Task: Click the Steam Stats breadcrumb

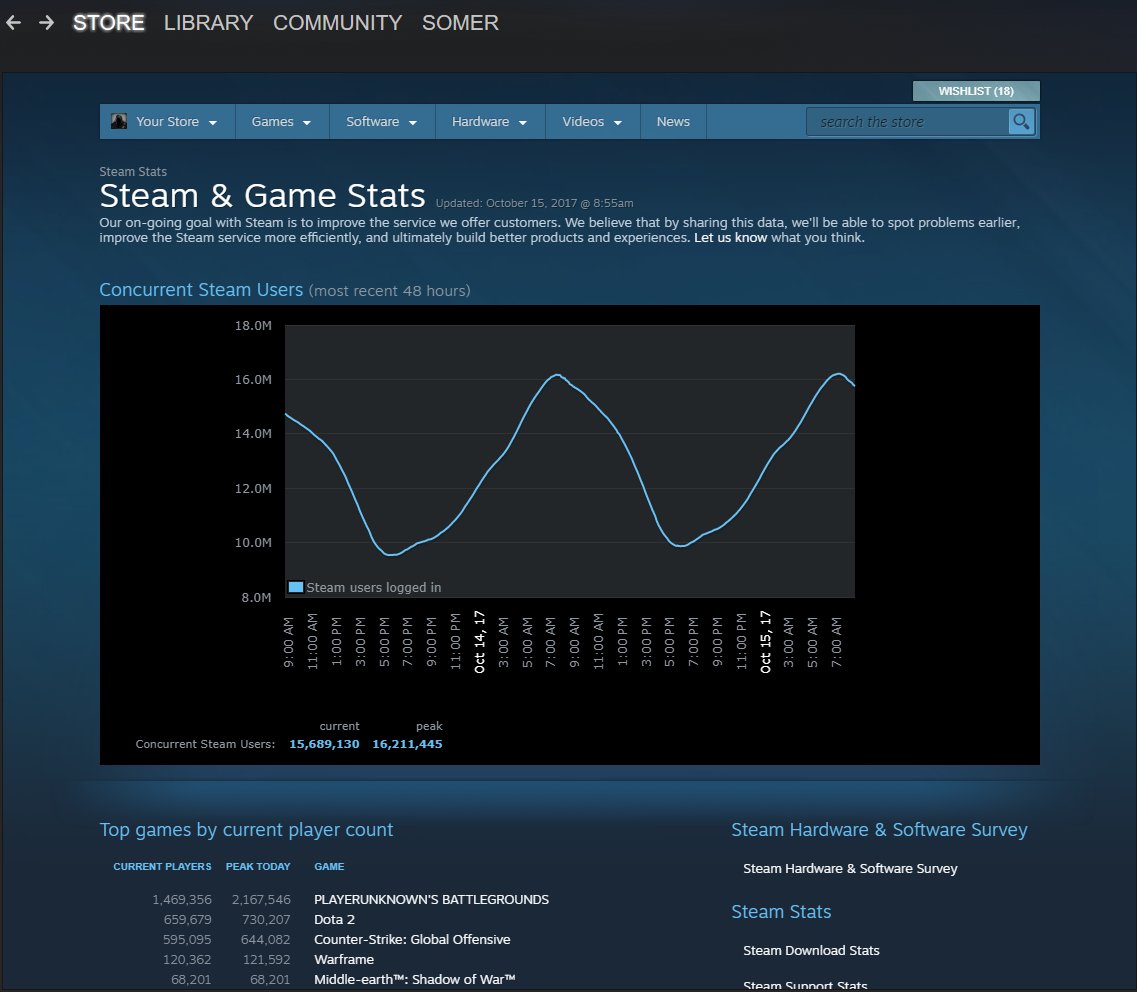Action: click(133, 172)
